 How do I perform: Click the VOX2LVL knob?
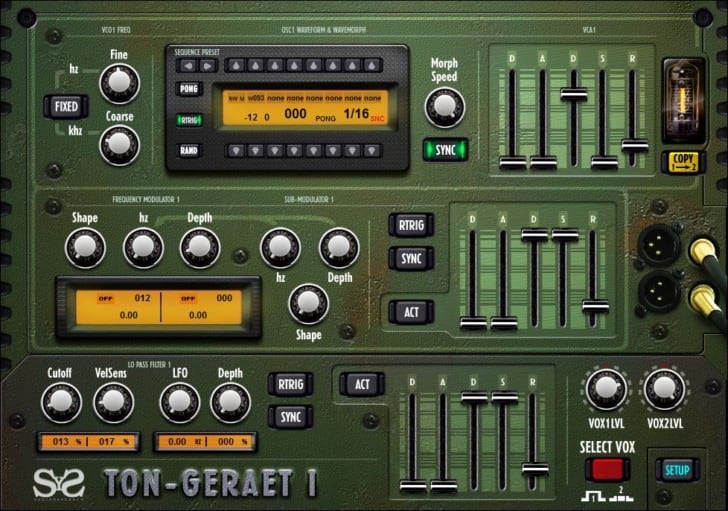click(664, 388)
